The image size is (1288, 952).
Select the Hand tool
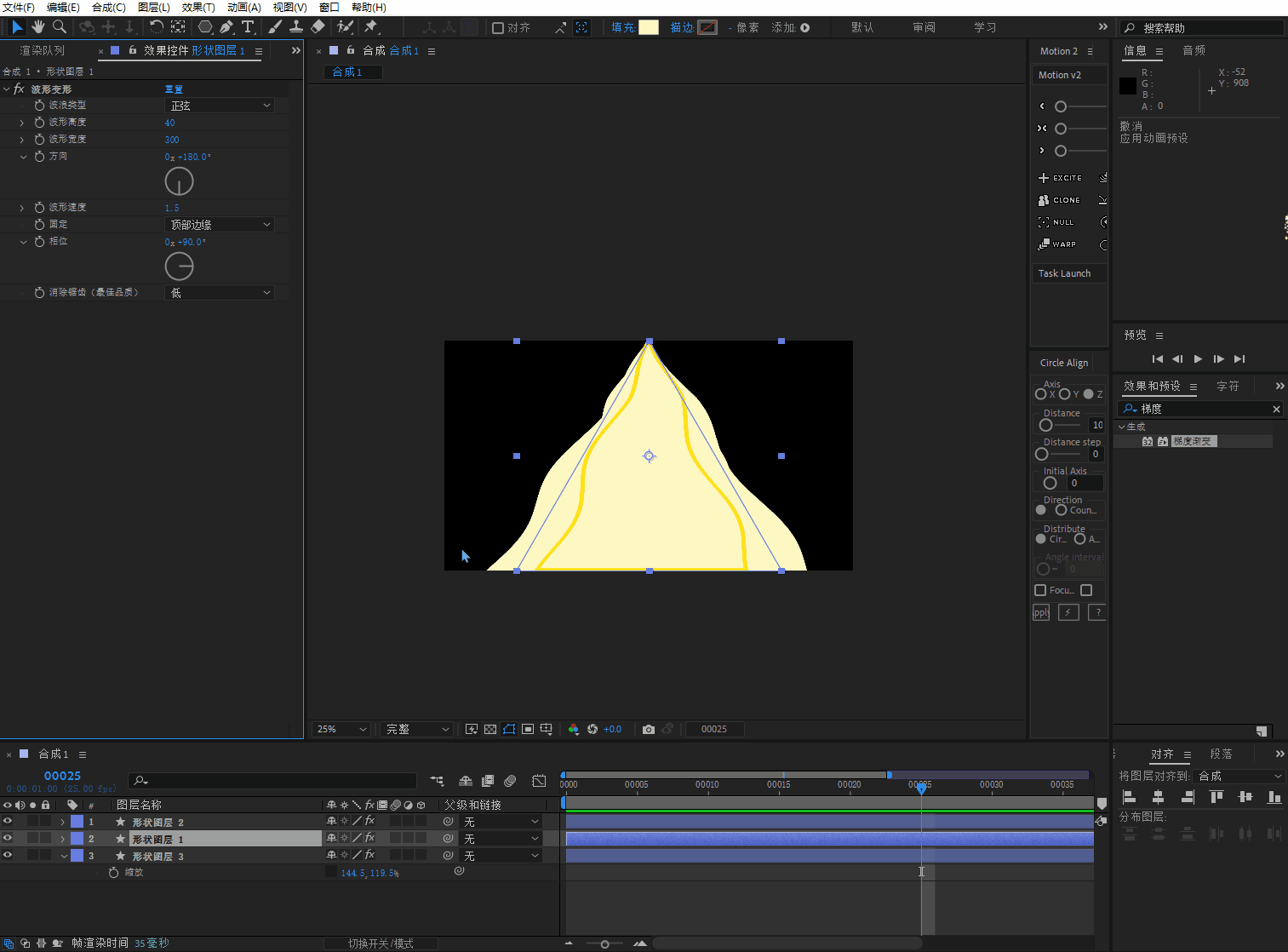point(38,27)
